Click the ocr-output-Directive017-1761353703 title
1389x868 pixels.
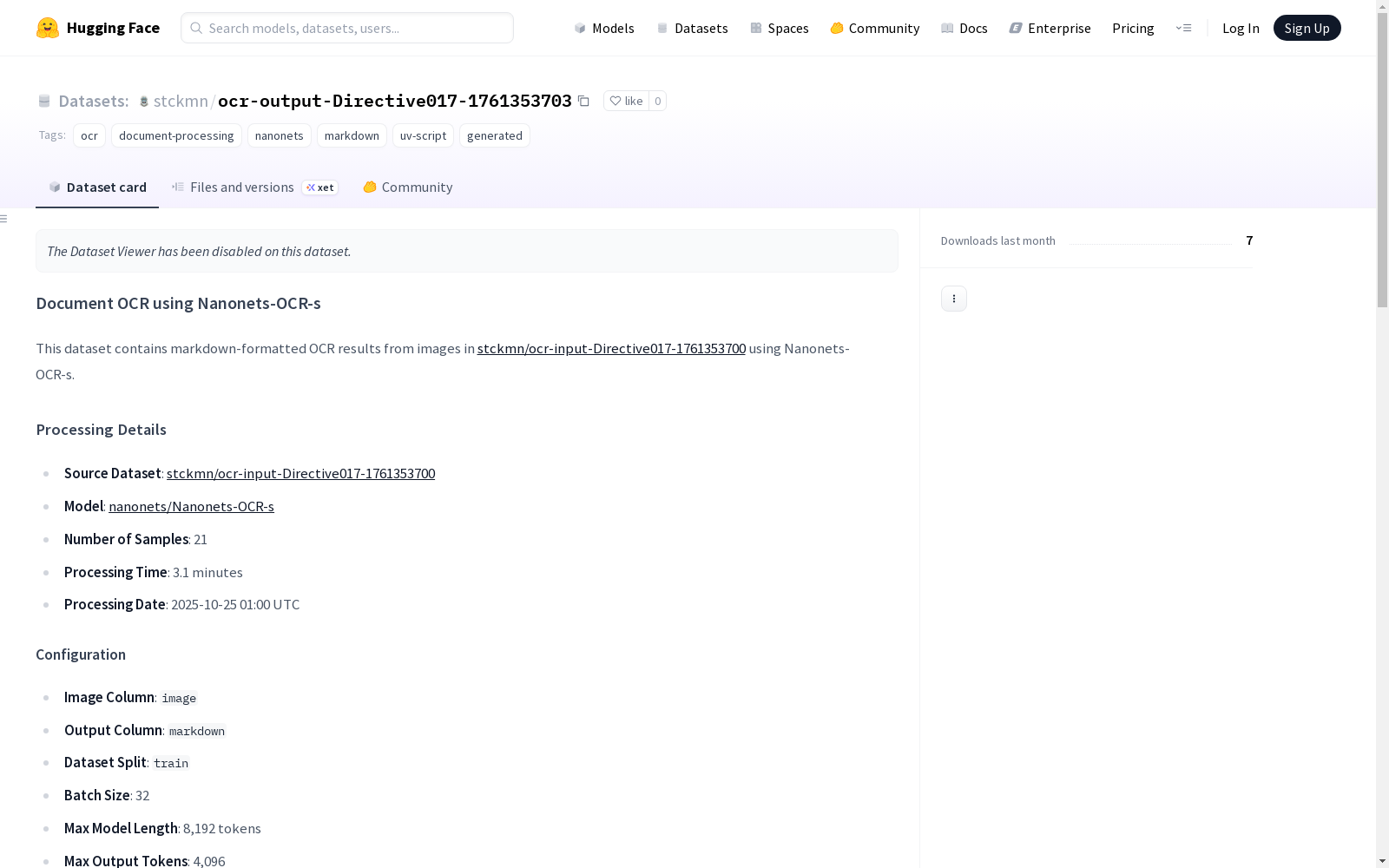pyautogui.click(x=395, y=101)
